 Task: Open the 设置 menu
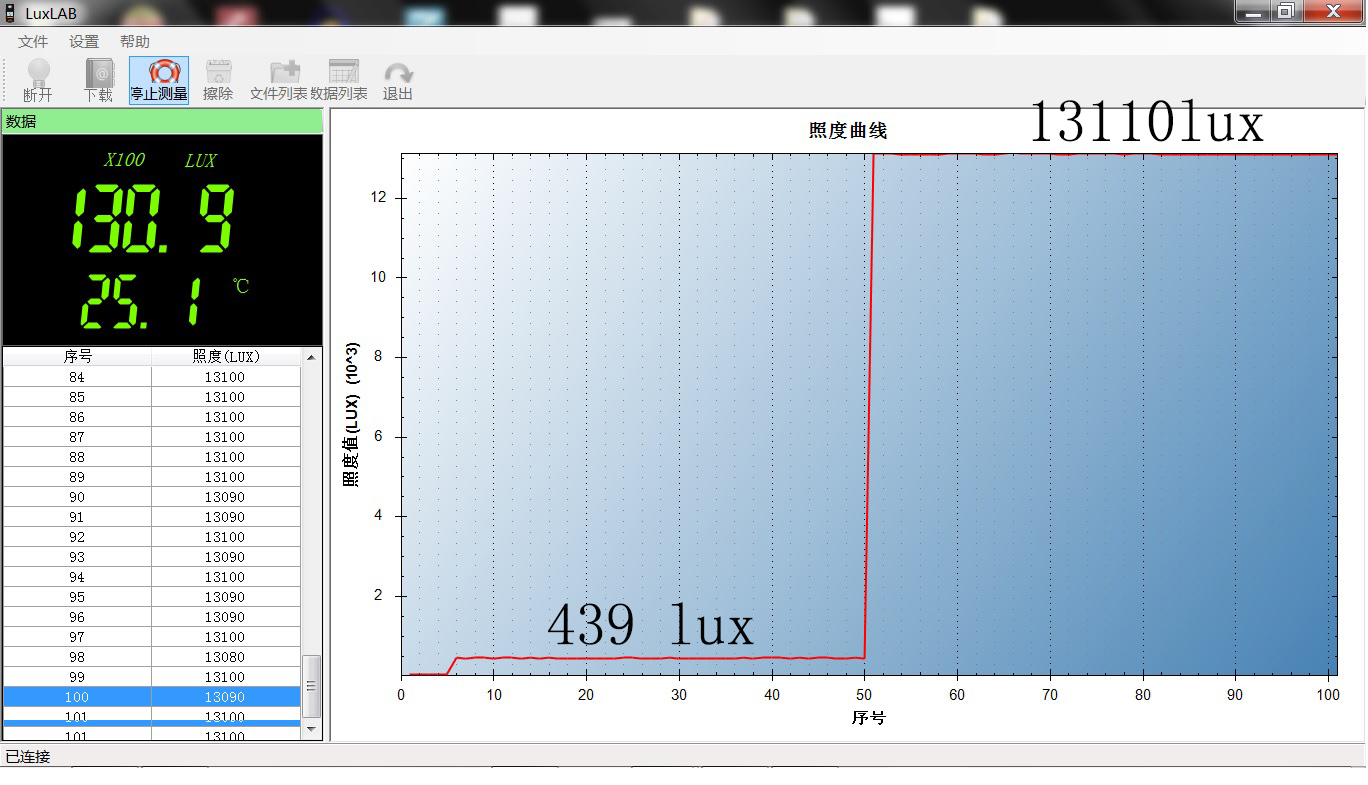pyautogui.click(x=84, y=42)
